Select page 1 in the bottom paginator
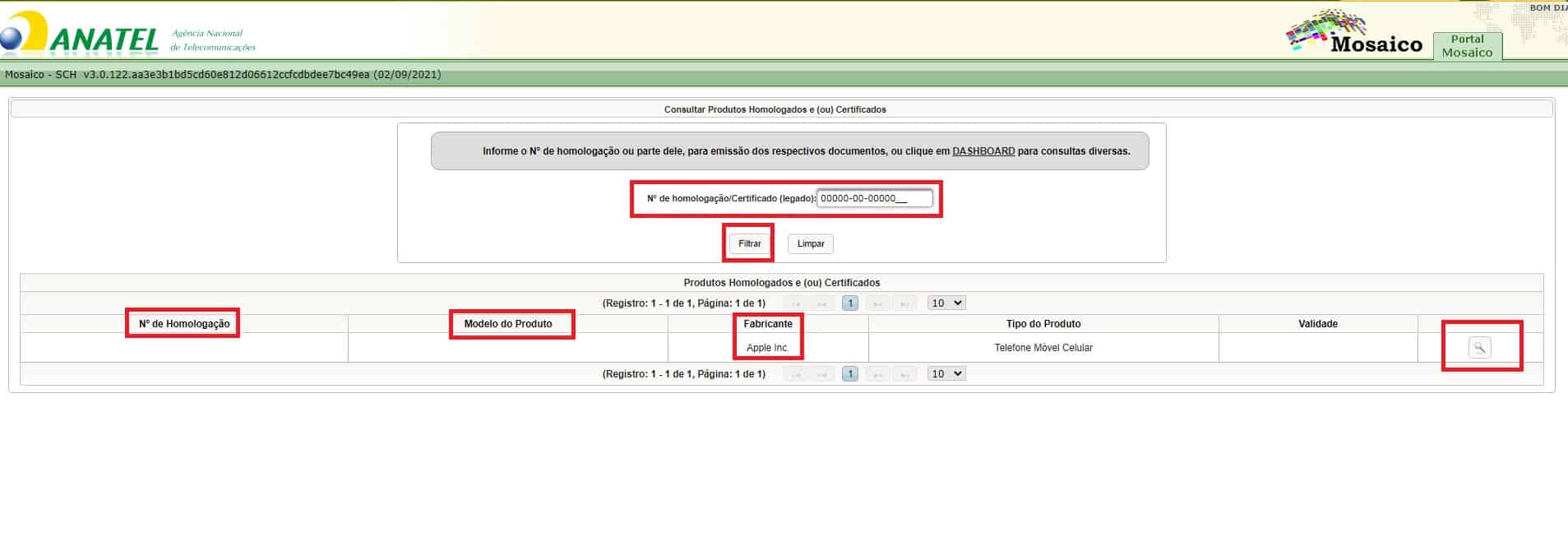 tap(850, 374)
